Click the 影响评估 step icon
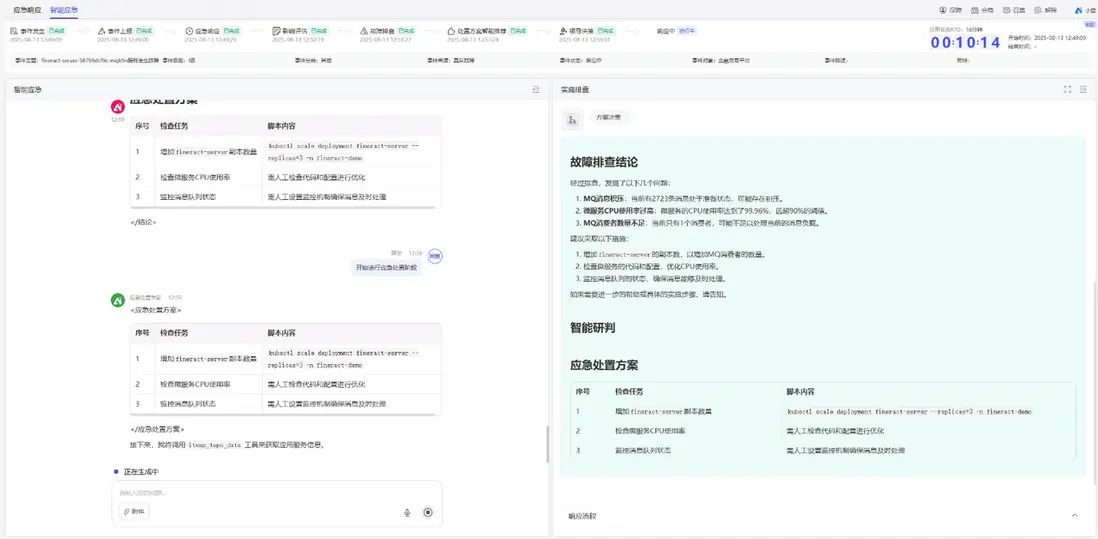Image resolution: width=1098 pixels, height=539 pixels. 277,32
